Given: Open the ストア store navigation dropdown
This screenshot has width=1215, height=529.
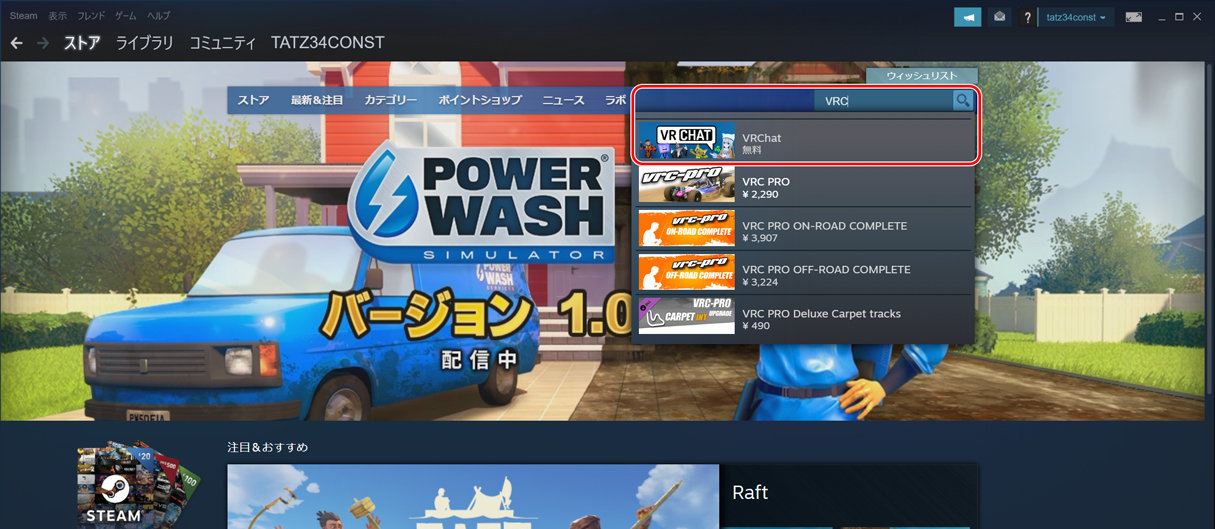Looking at the screenshot, I should point(253,100).
